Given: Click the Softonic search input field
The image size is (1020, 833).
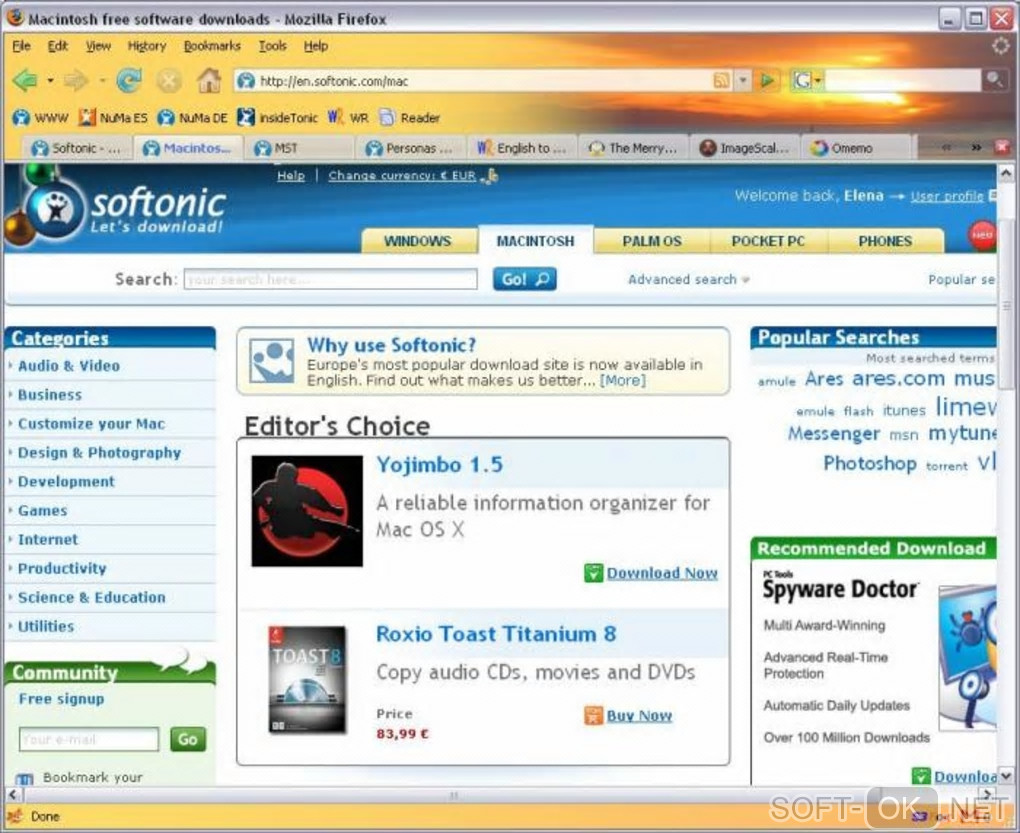Looking at the screenshot, I should [x=330, y=279].
